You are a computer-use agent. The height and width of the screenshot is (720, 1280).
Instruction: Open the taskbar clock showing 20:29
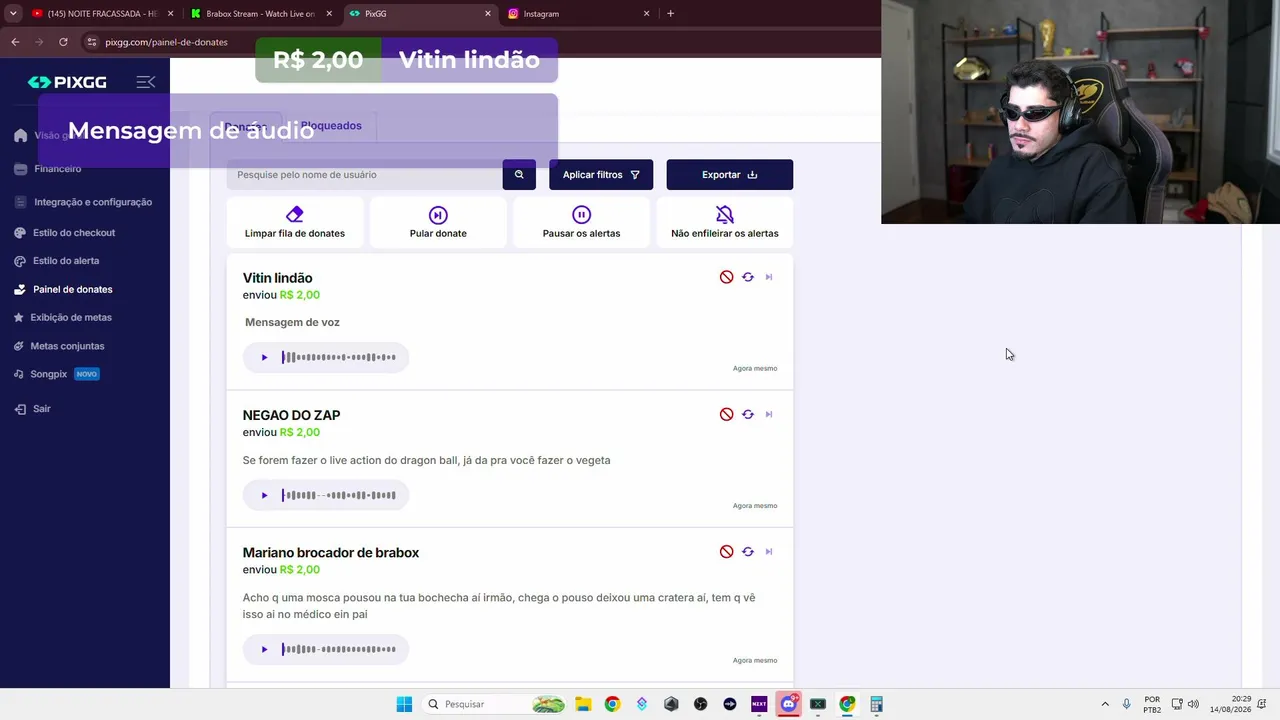[x=1230, y=704]
